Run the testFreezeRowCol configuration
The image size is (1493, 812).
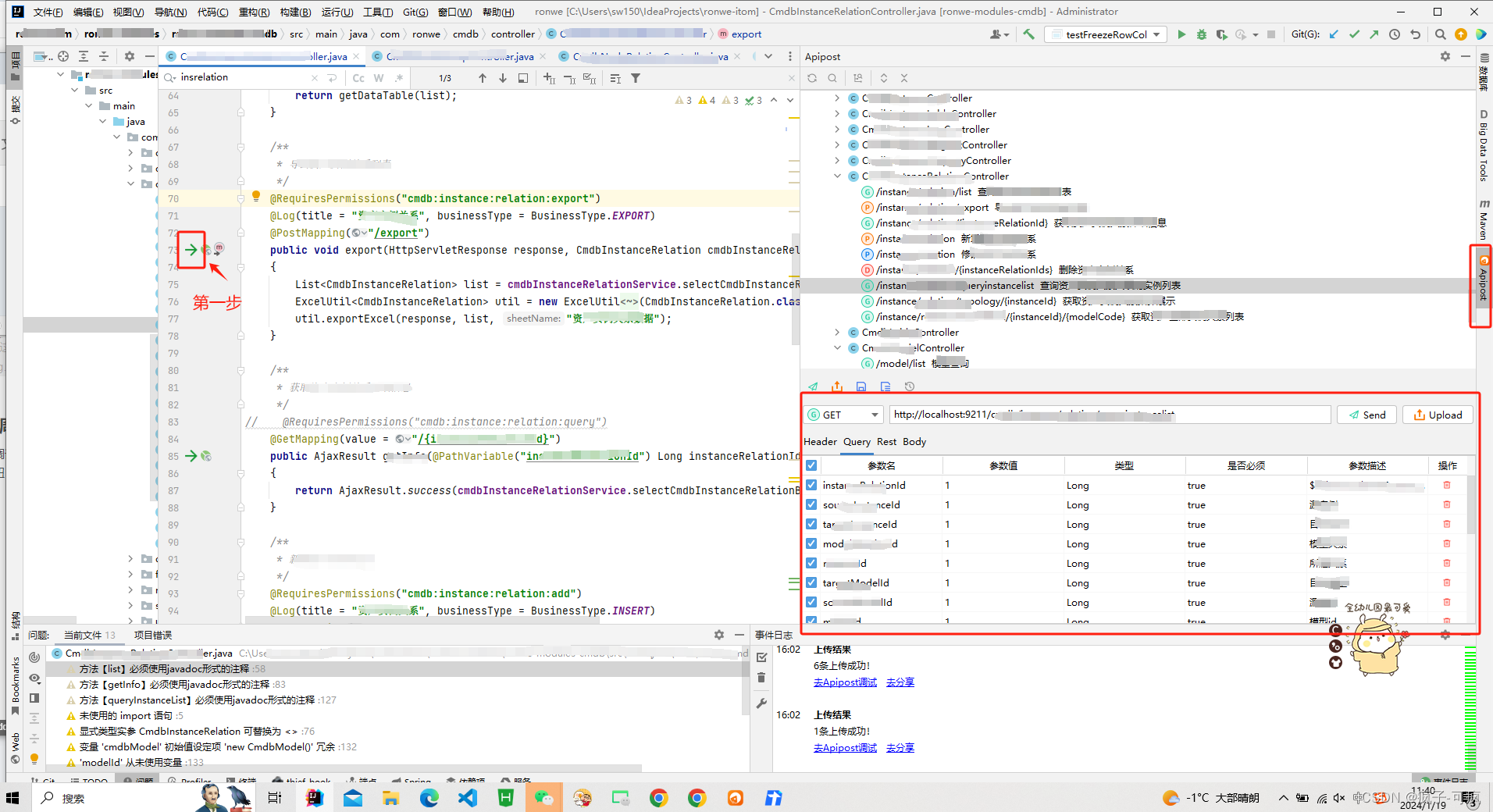(x=1181, y=34)
